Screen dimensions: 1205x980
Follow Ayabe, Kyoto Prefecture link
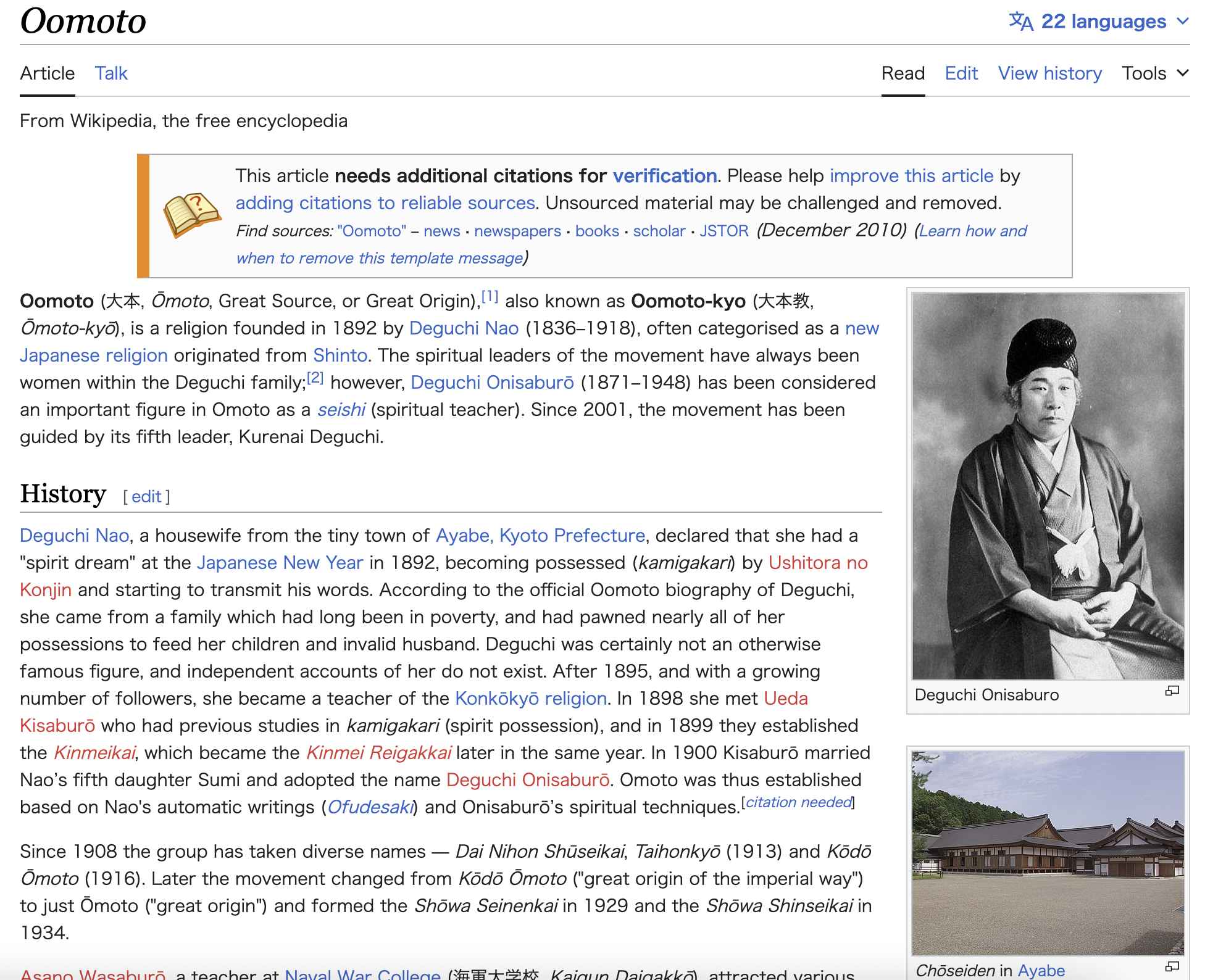coord(540,536)
